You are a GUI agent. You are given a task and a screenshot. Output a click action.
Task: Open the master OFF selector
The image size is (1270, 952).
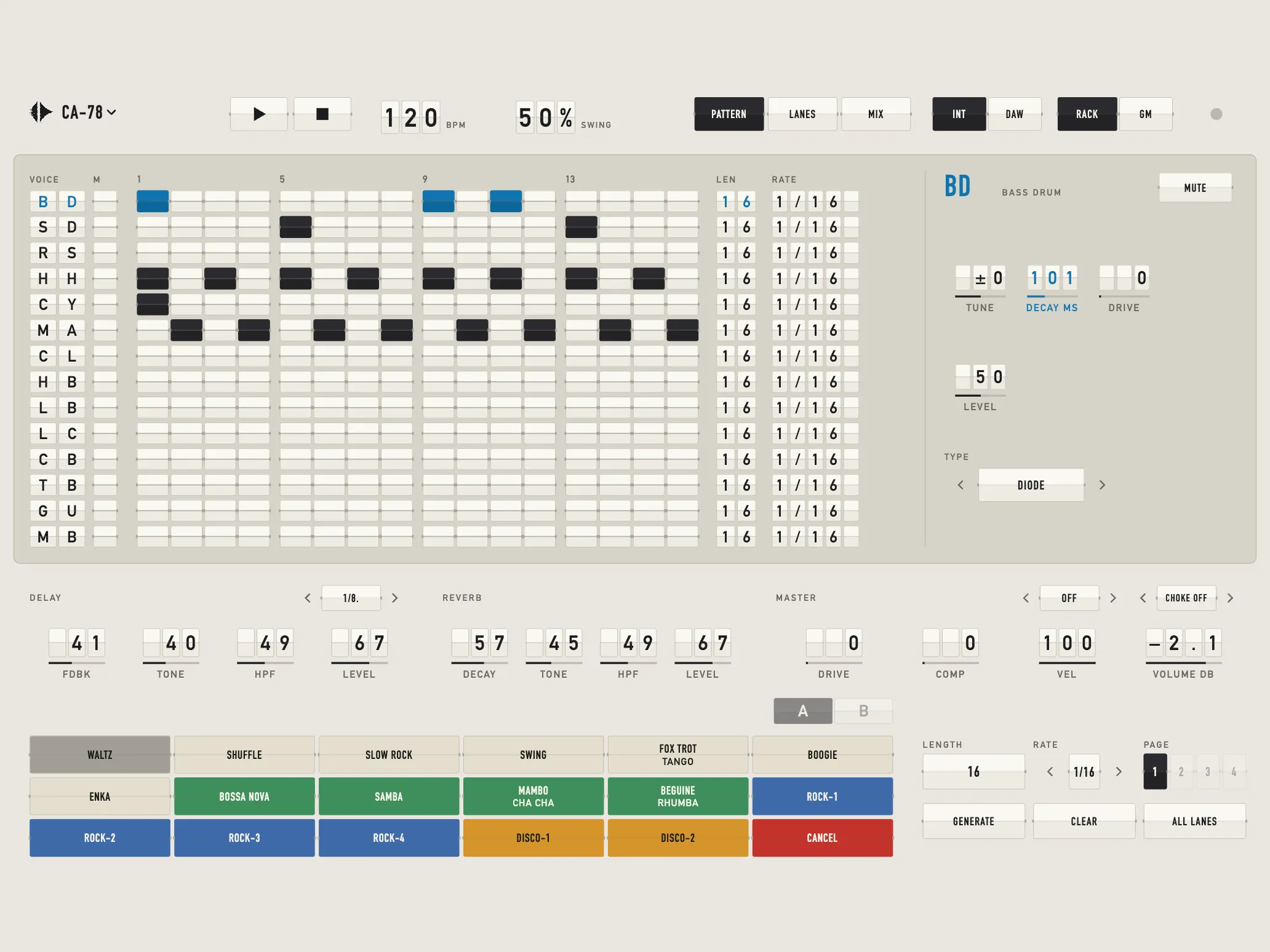1069,598
